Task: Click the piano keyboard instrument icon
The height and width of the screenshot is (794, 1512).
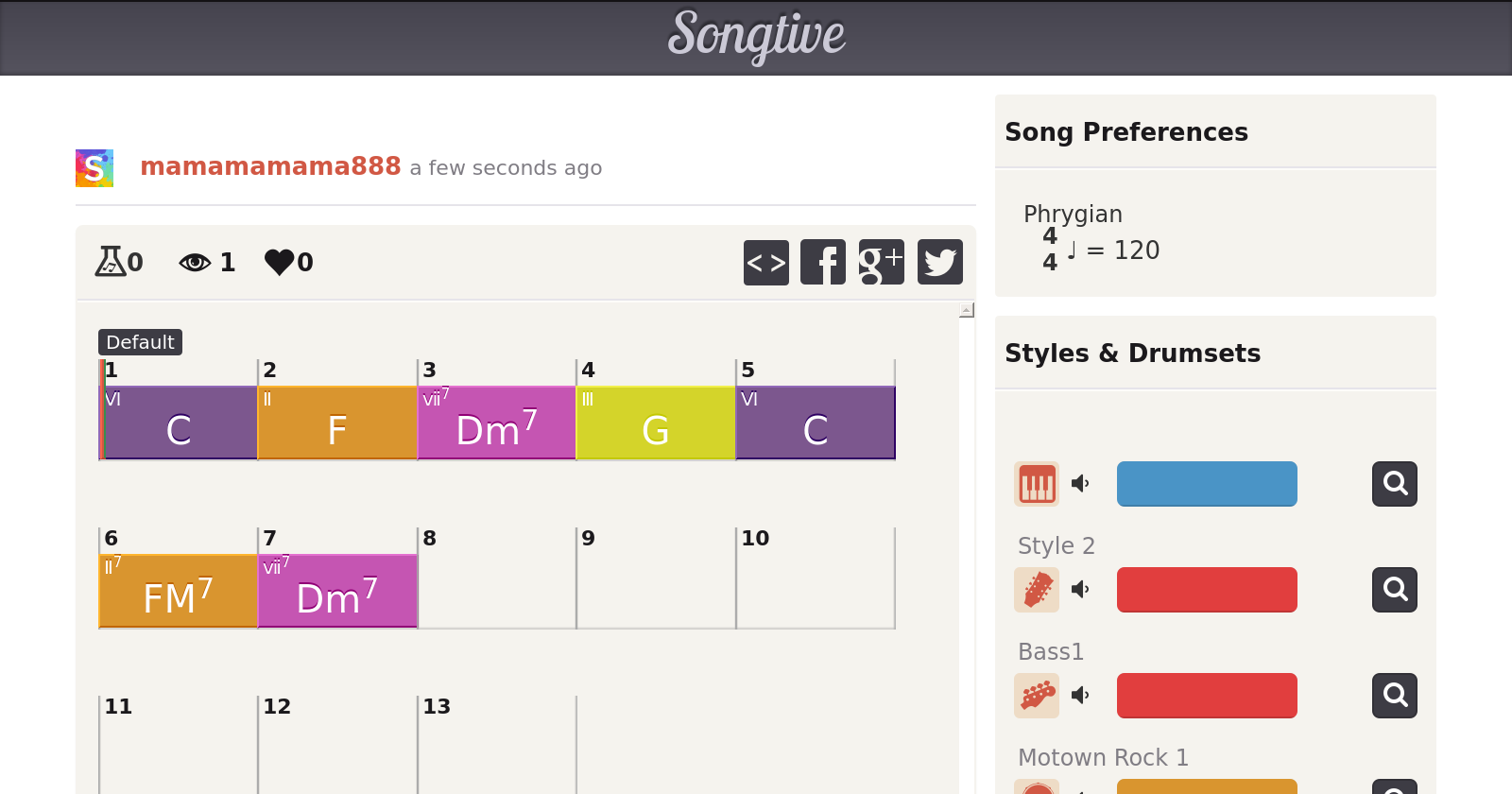Action: point(1037,484)
